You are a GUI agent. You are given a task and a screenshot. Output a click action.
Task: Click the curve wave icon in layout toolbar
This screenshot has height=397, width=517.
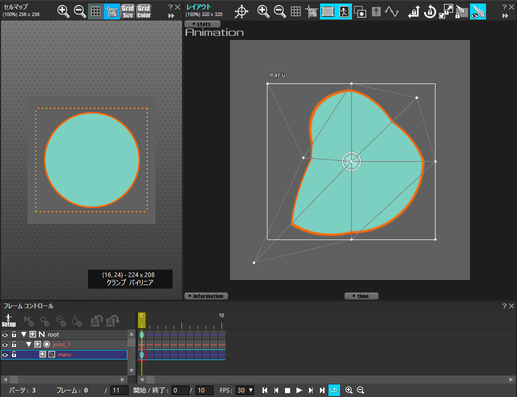pyautogui.click(x=392, y=12)
